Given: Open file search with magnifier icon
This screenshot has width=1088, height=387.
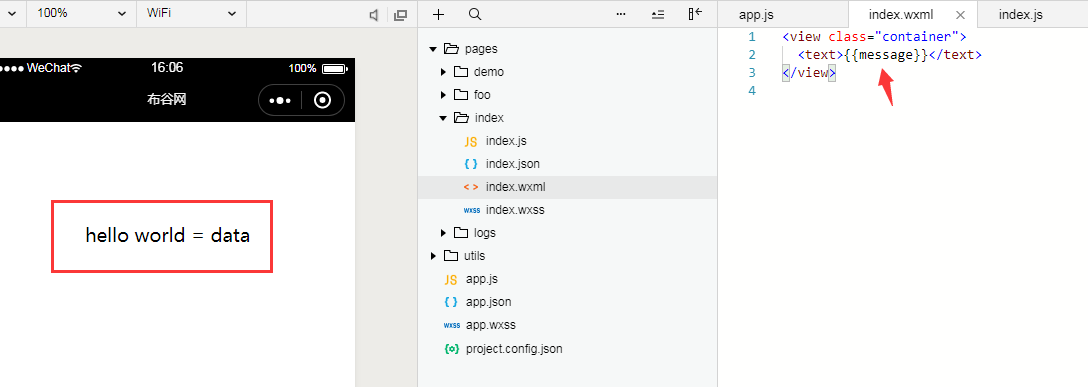Looking at the screenshot, I should click(475, 14).
